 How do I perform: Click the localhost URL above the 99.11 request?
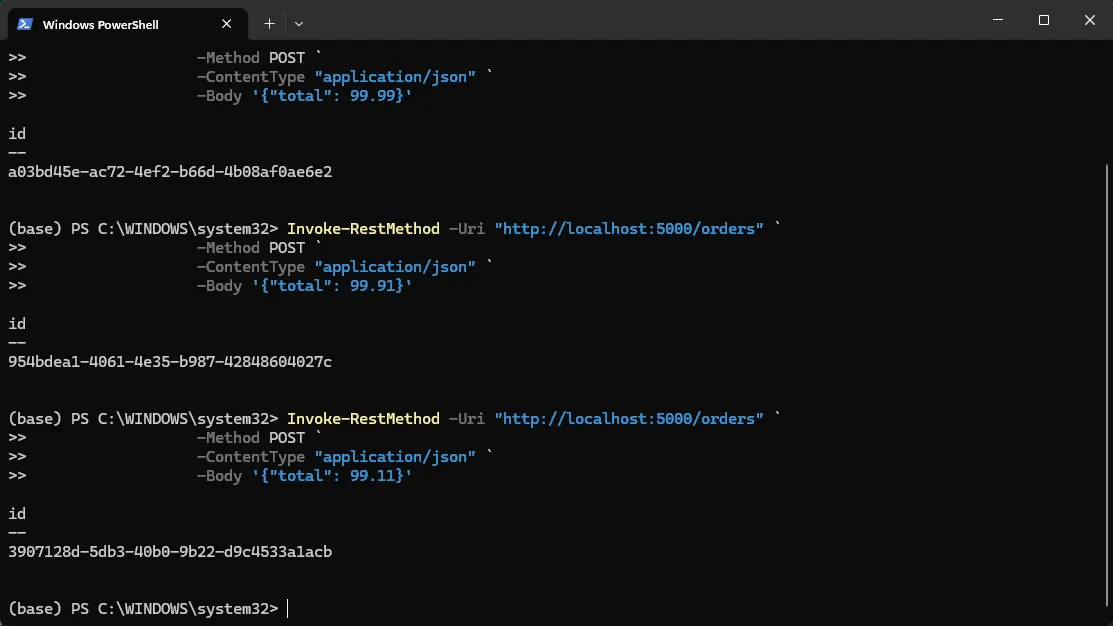pyautogui.click(x=628, y=419)
